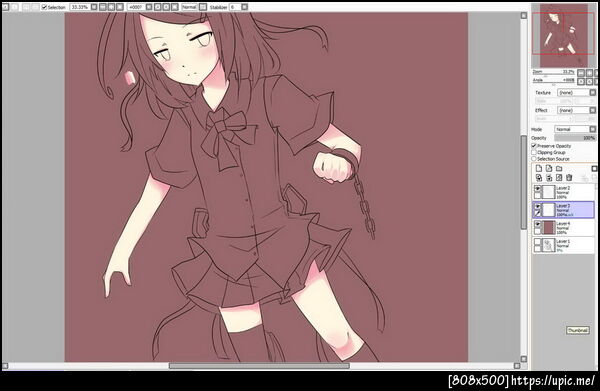Rotate view counterclockwise from the top toolbar
The width and height of the screenshot is (600, 391).
158,7
